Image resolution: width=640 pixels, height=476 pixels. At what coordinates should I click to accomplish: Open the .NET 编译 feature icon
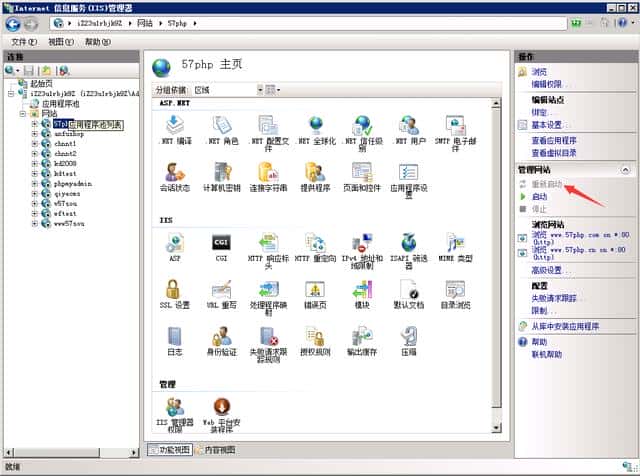click(x=175, y=125)
